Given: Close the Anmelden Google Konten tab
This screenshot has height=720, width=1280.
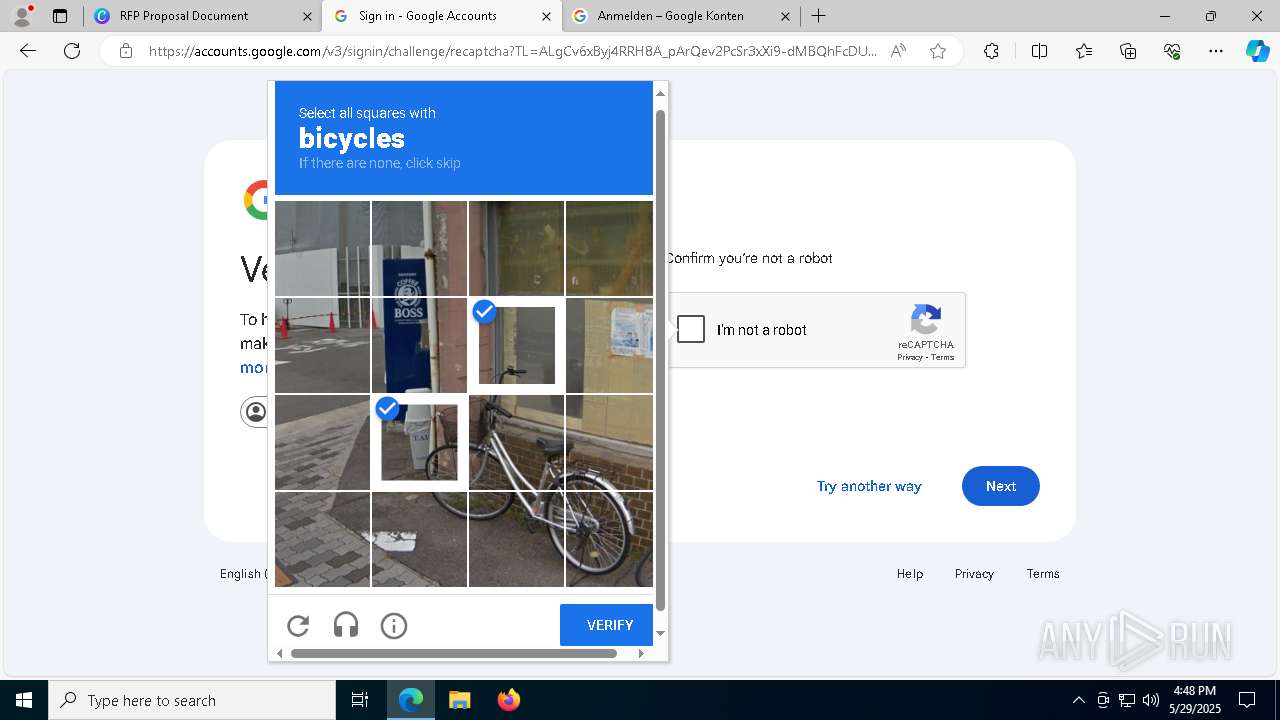Looking at the screenshot, I should 785,16.
